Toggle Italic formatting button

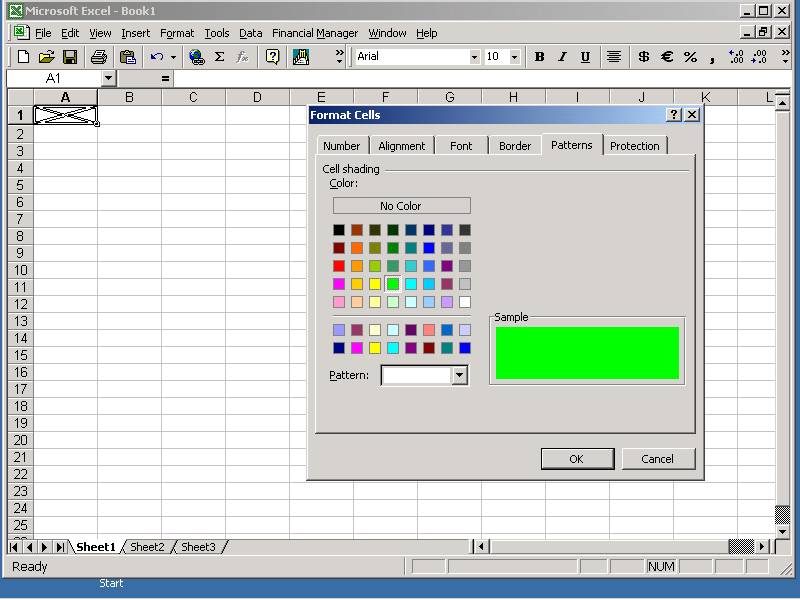click(562, 57)
